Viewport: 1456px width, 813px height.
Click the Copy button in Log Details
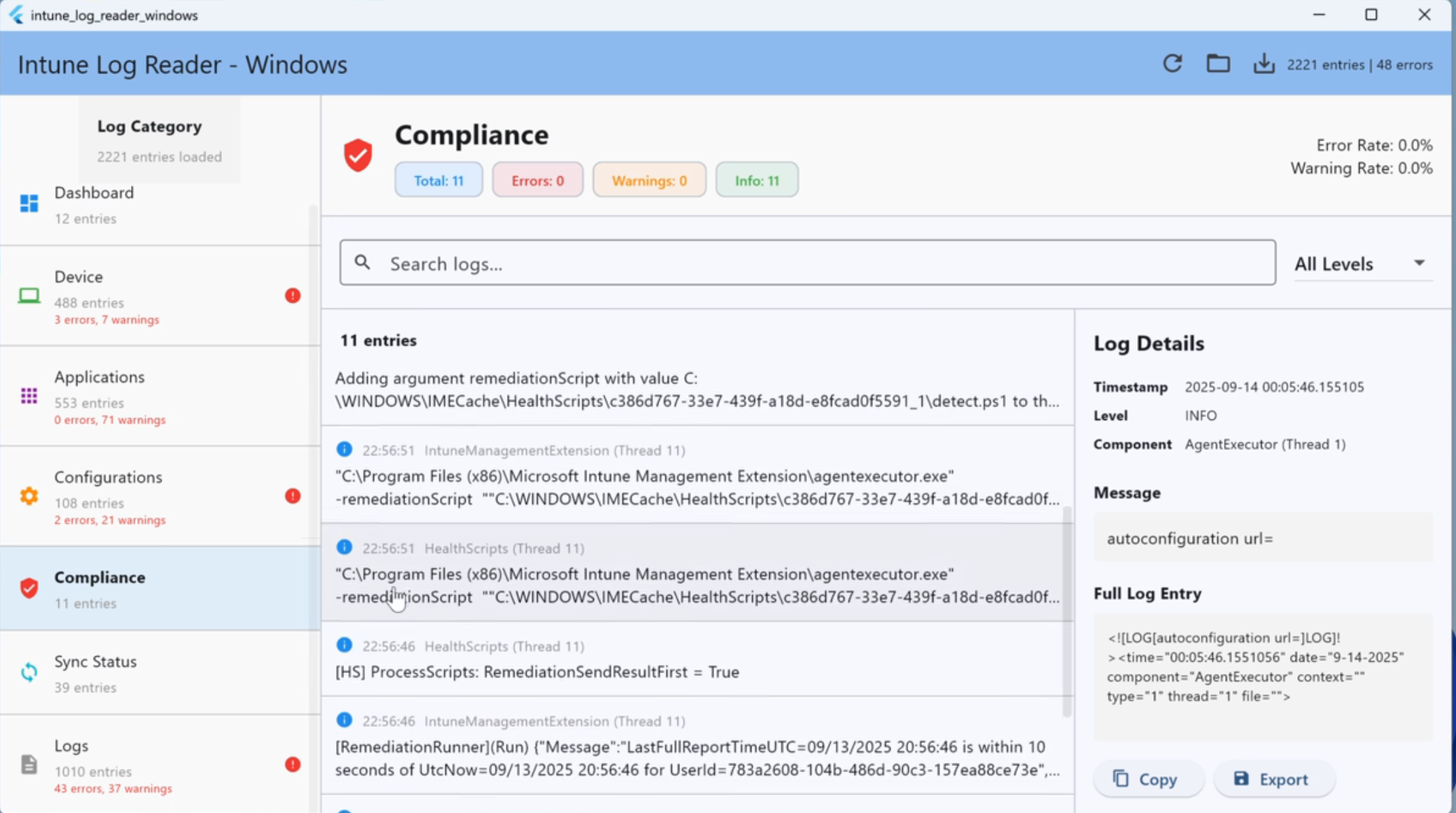click(1149, 778)
